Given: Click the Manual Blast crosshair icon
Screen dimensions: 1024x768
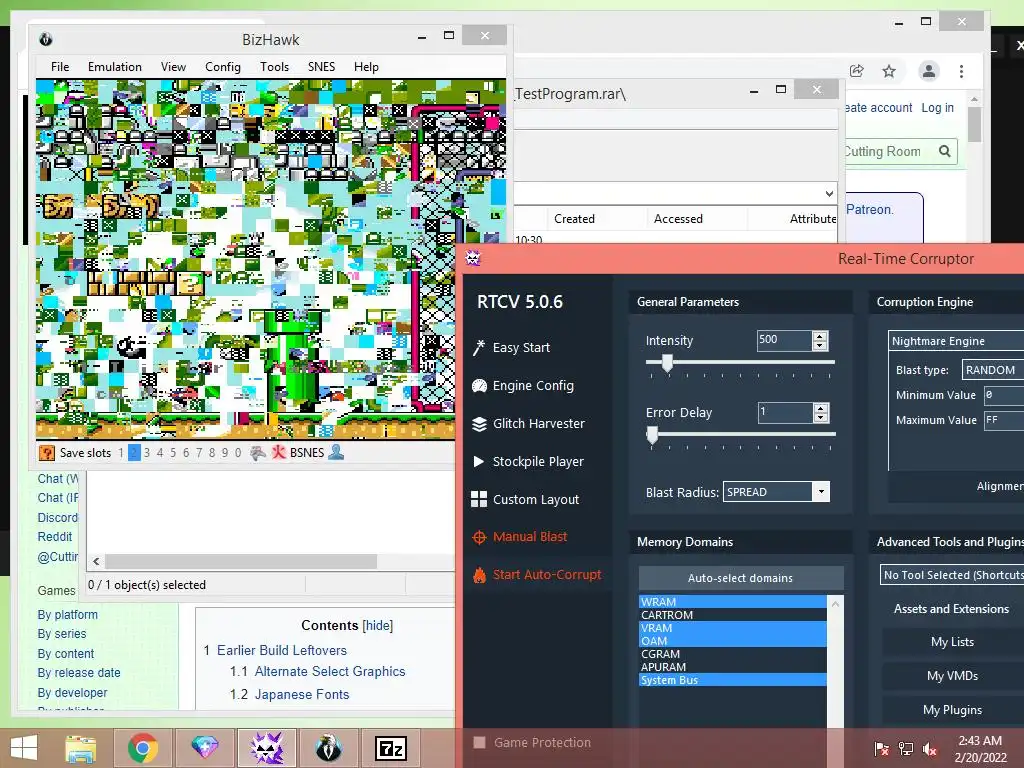Looking at the screenshot, I should (x=479, y=537).
